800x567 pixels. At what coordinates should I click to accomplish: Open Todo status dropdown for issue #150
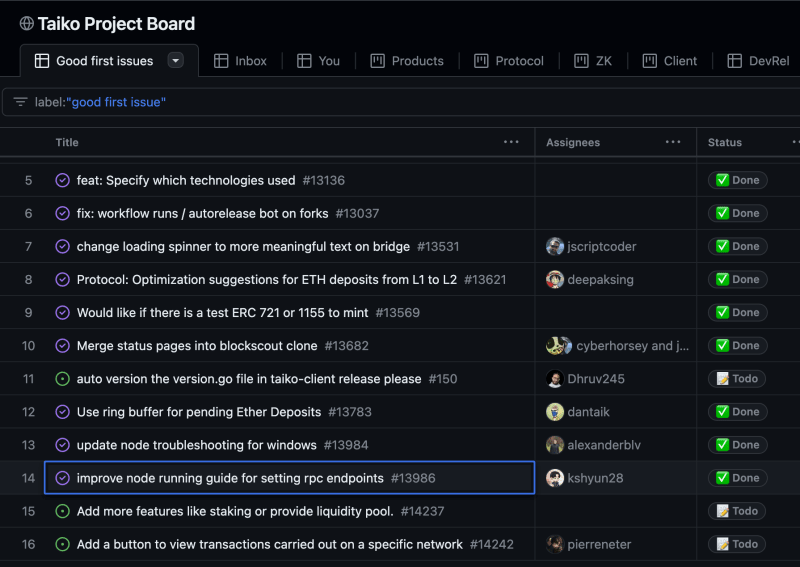(x=737, y=379)
